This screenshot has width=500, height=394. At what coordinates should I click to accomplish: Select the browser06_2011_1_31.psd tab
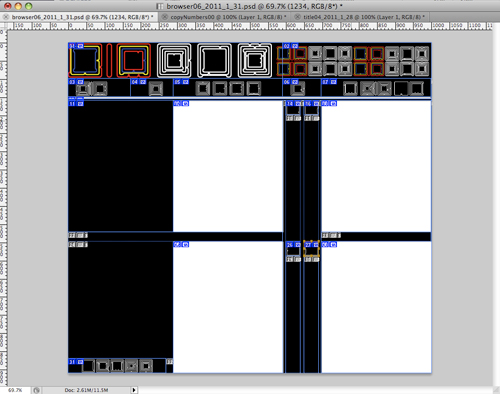pos(80,17)
